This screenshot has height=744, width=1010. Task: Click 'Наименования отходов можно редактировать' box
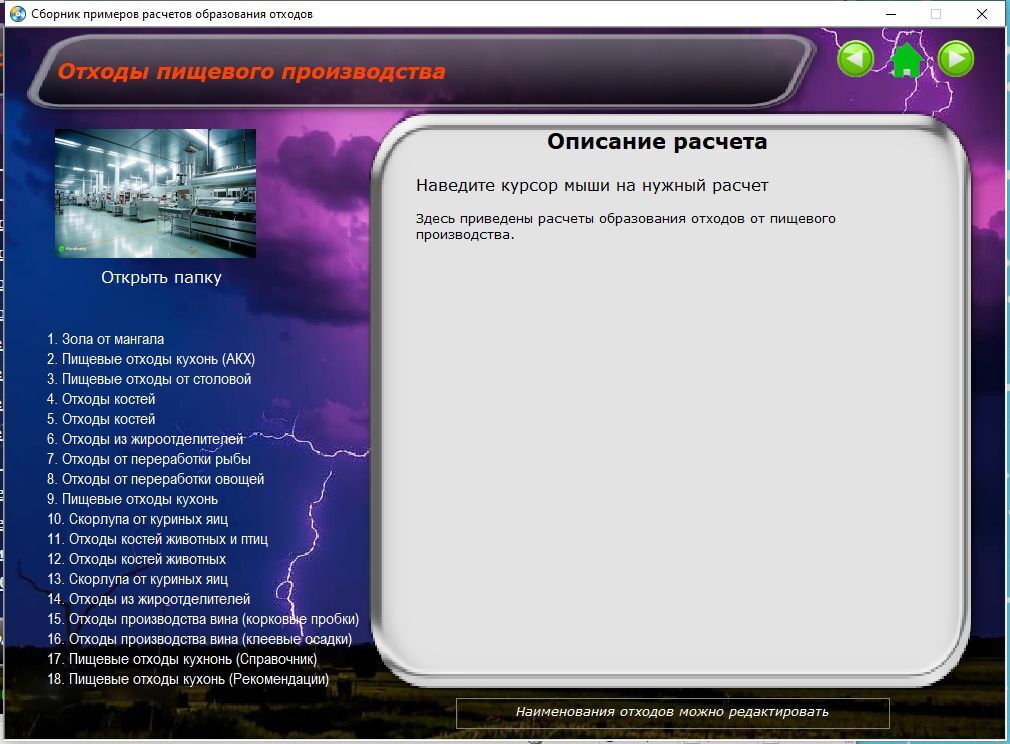672,712
